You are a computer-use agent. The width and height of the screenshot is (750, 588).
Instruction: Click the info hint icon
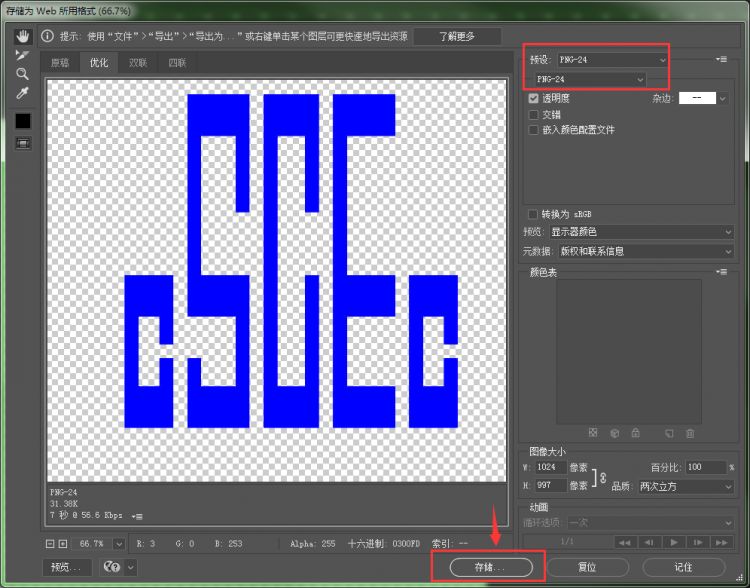coord(47,36)
